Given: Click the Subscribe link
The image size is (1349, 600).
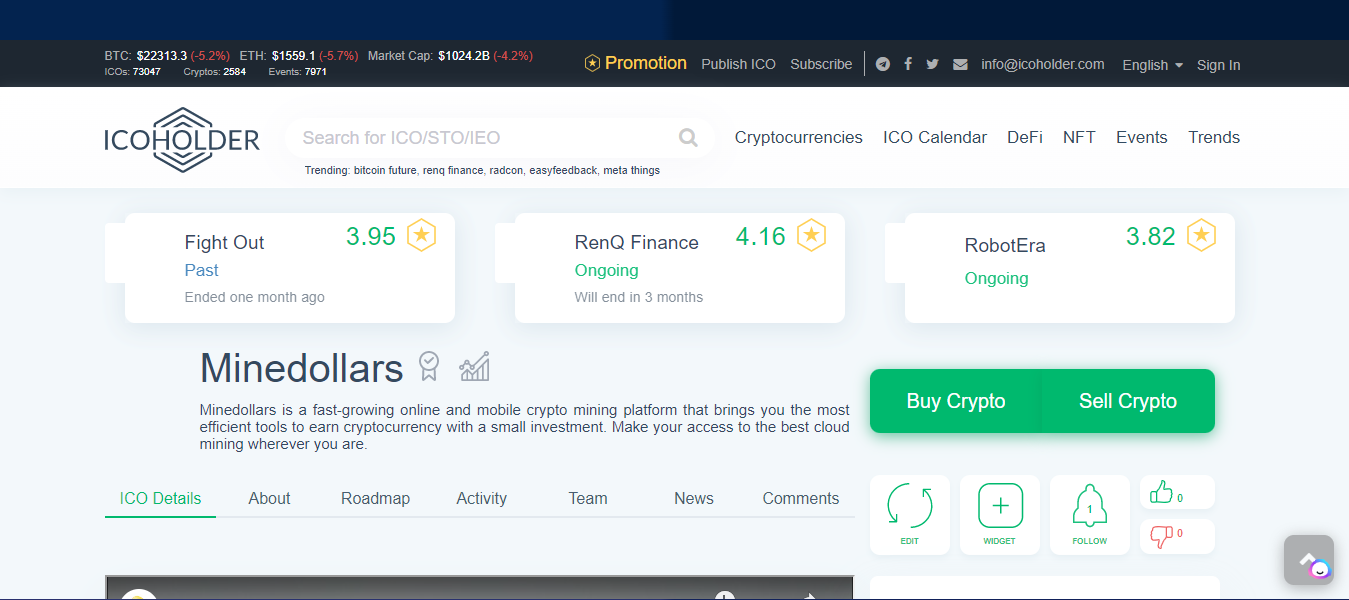Looking at the screenshot, I should click(821, 64).
